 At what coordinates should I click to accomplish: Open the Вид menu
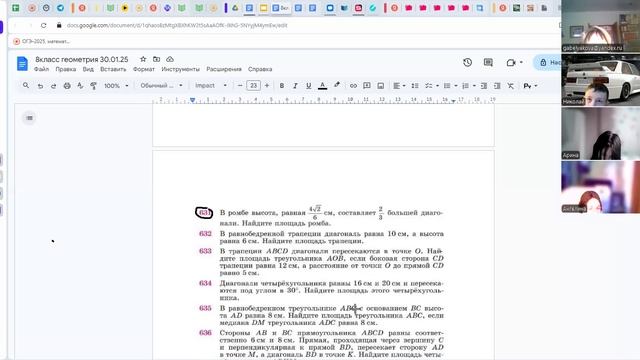[x=88, y=69]
